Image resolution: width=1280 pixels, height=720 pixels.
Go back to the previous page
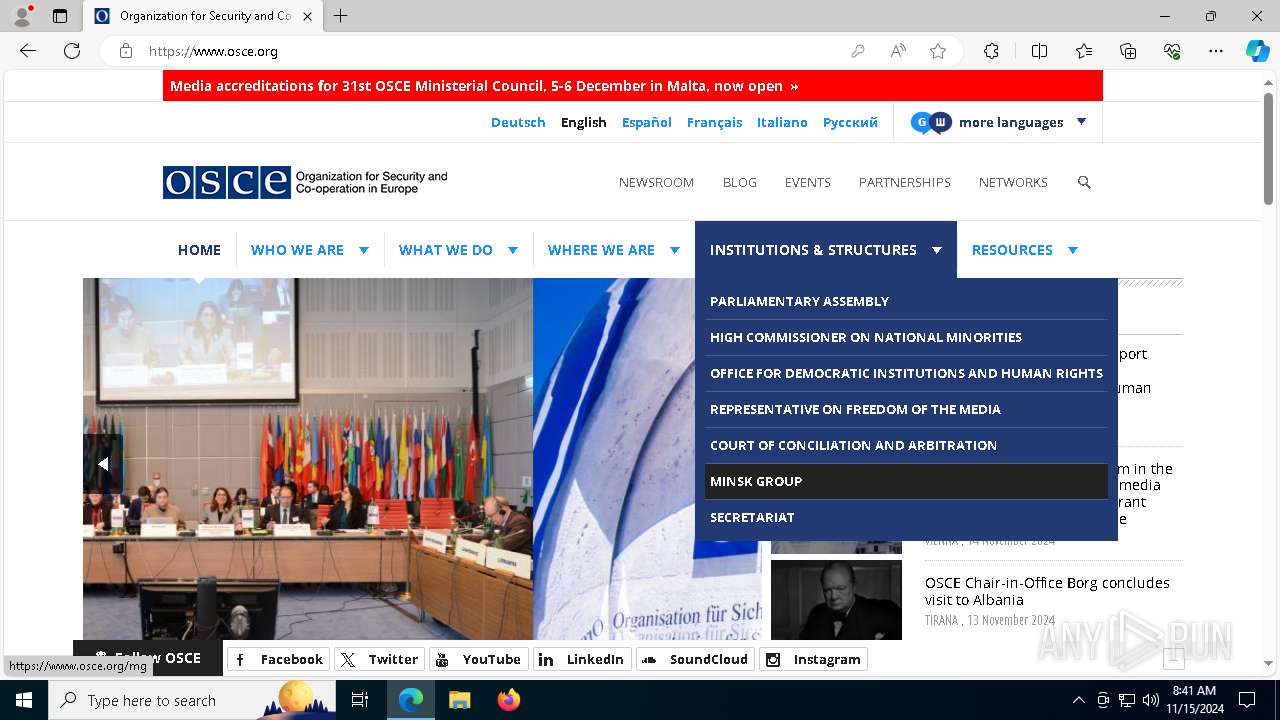(x=28, y=51)
